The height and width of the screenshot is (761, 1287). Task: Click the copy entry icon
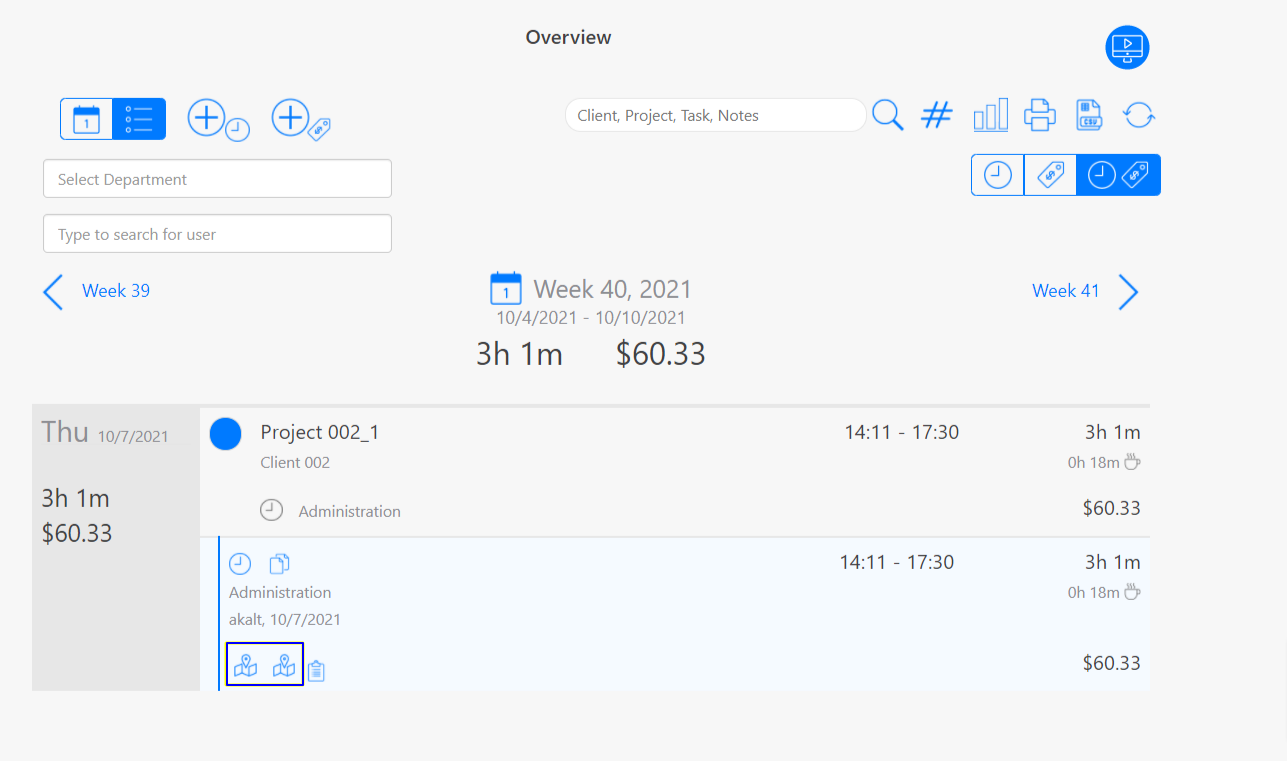[279, 563]
